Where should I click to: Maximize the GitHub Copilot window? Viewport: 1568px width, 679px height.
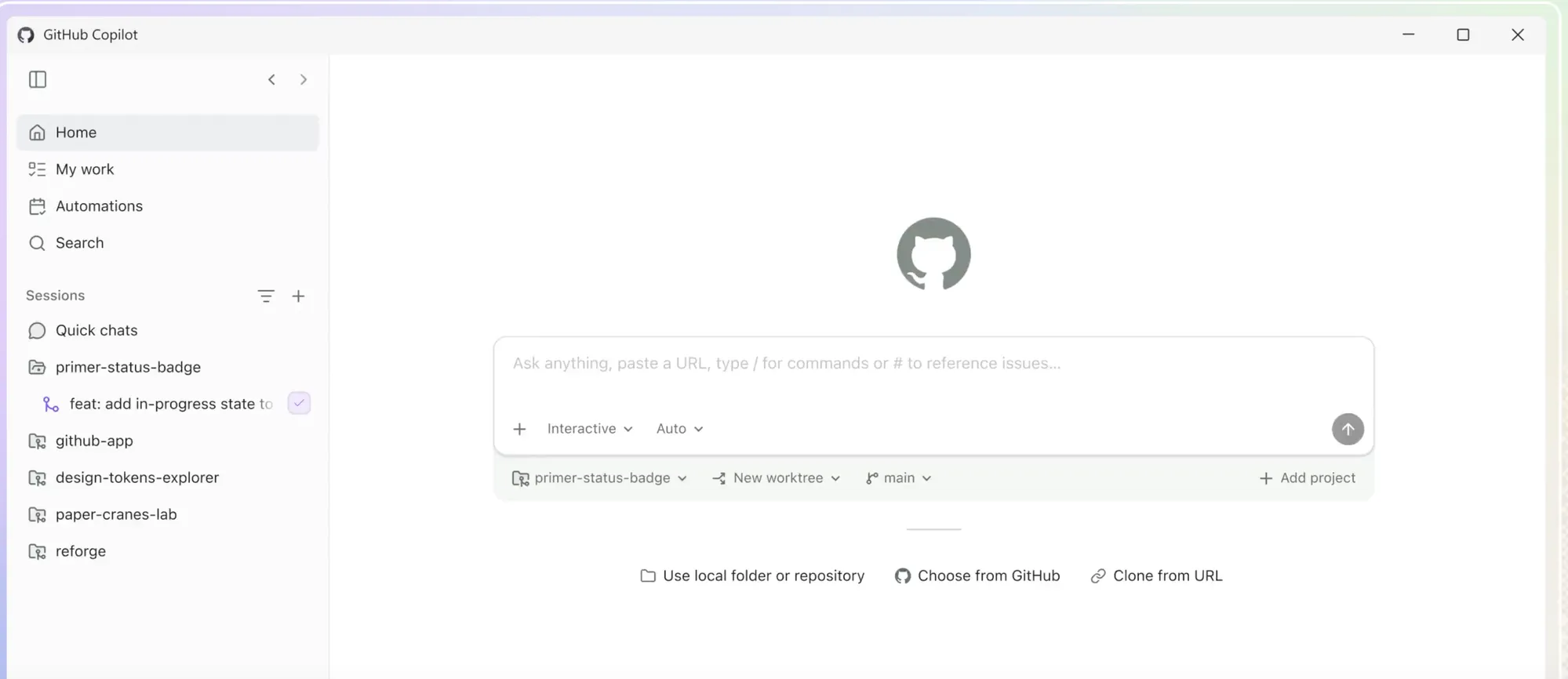coord(1463,35)
